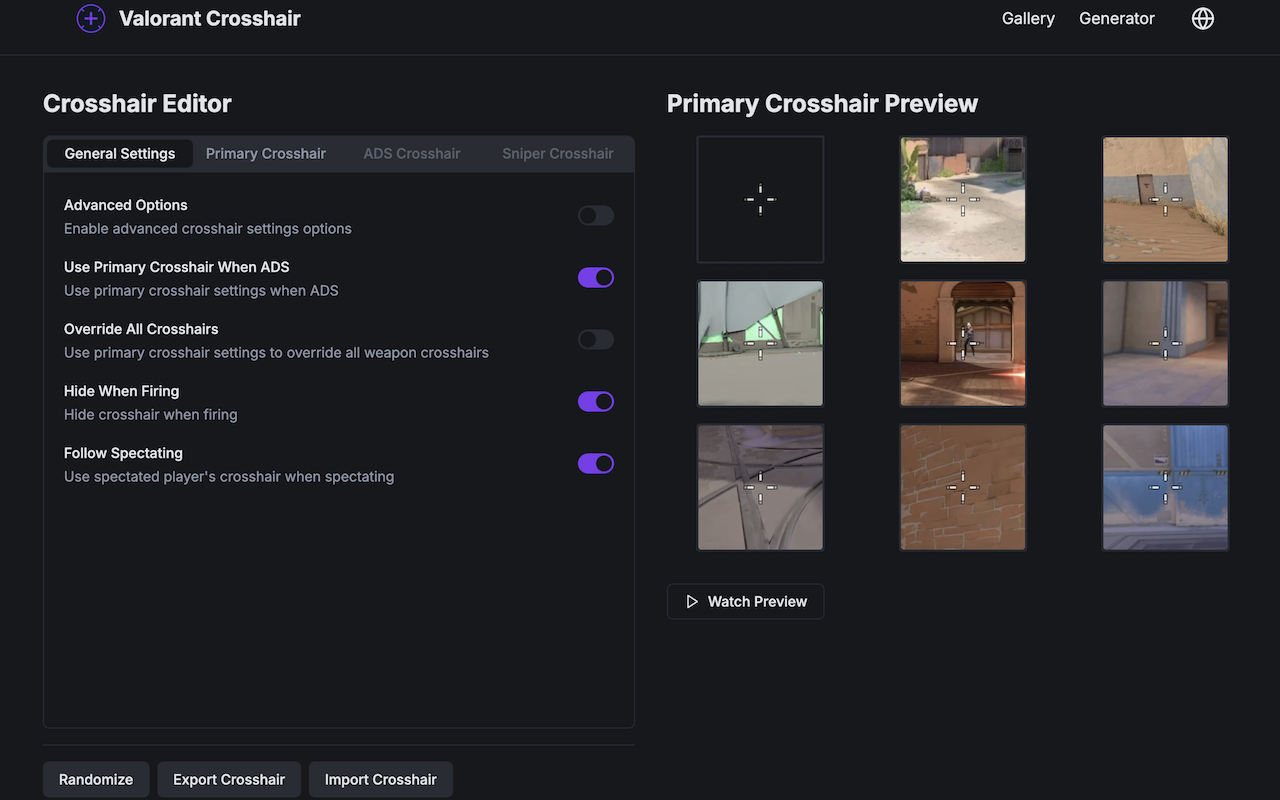This screenshot has width=1280, height=800.
Task: Switch to the Primary Crosshair tab
Action: 265,153
